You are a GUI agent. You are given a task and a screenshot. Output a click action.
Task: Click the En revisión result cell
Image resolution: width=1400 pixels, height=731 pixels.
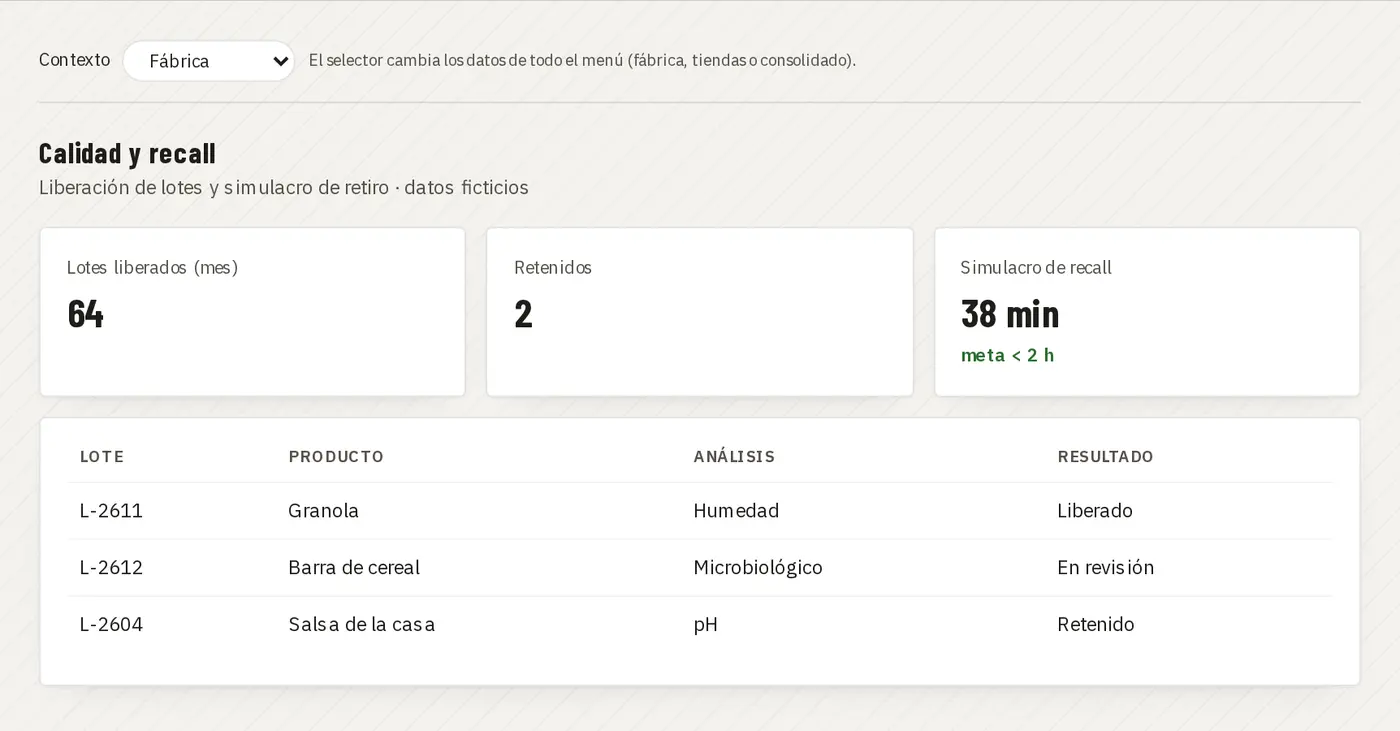[x=1105, y=568]
